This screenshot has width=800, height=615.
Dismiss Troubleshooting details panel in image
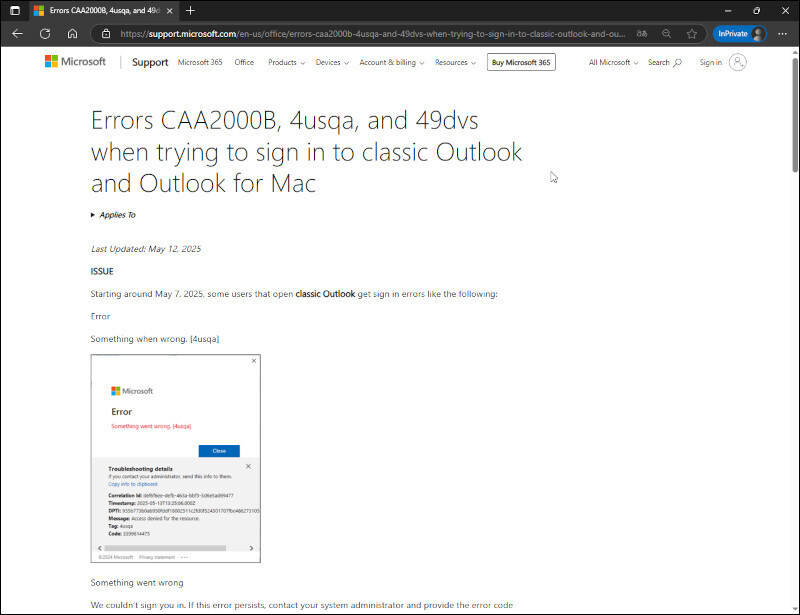coord(248,466)
